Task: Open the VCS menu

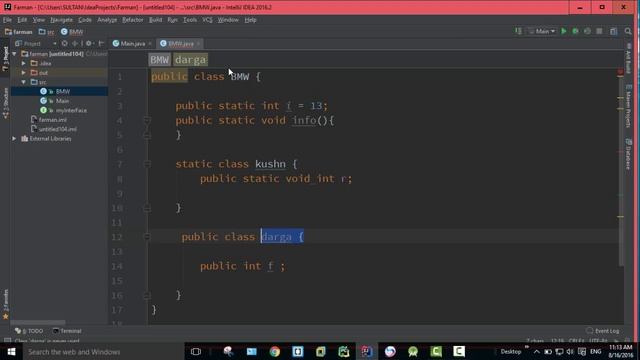Action: tap(207, 20)
